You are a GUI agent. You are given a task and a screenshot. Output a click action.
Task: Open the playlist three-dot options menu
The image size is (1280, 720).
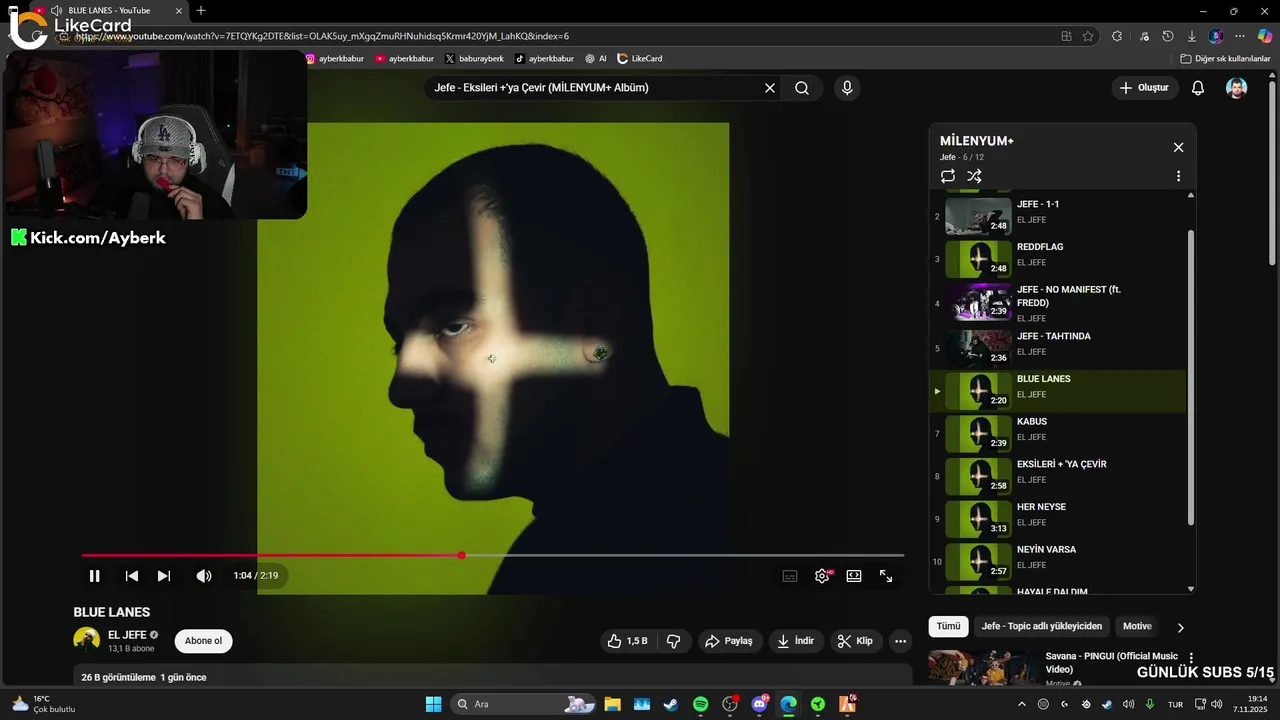tap(1178, 176)
